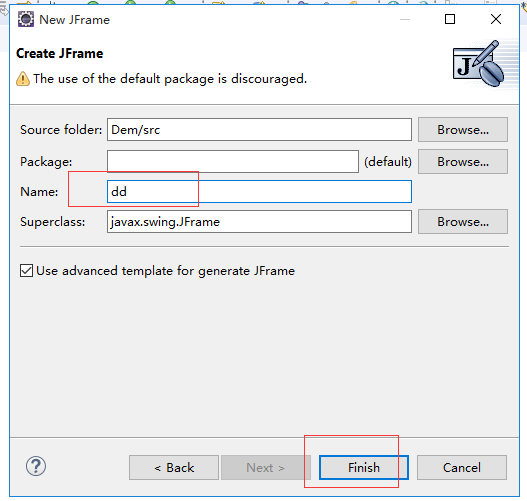
Task: Cancel the New JFrame wizard
Action: point(462,467)
